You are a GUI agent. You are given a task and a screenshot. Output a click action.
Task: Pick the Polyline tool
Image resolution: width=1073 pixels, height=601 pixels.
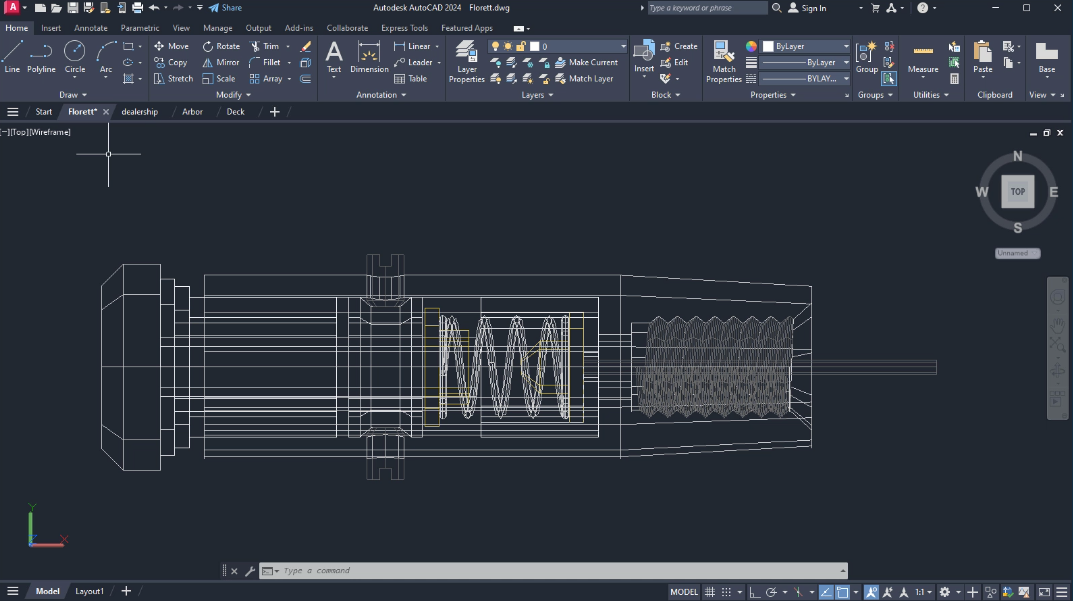(41, 57)
